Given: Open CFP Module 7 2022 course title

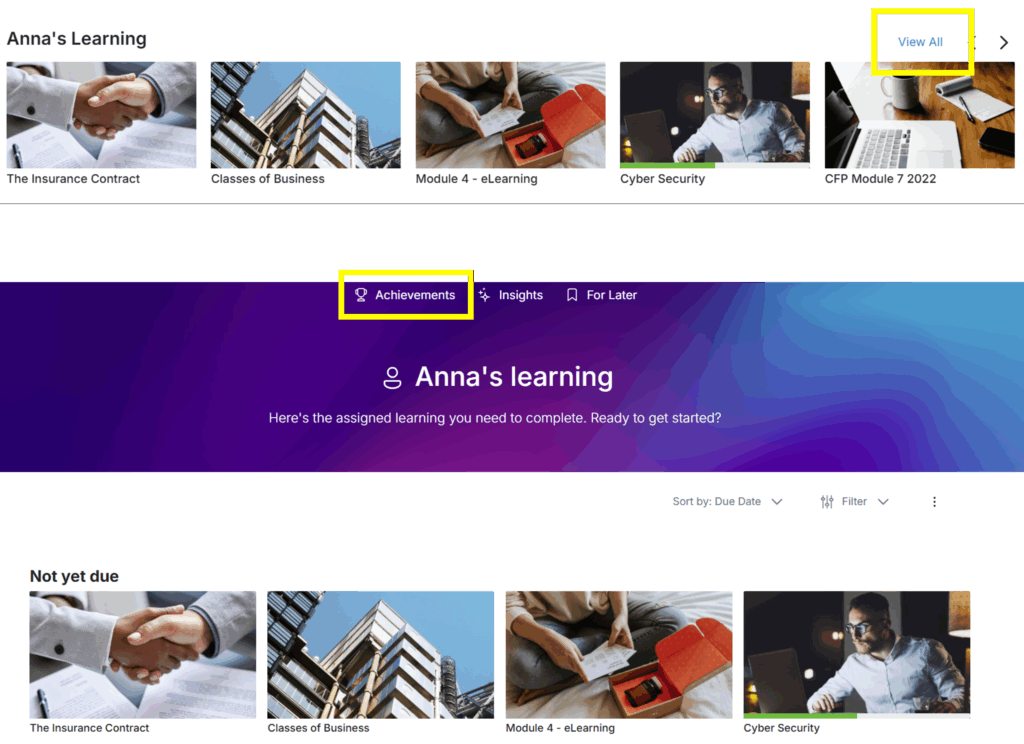Looking at the screenshot, I should pyautogui.click(x=880, y=179).
